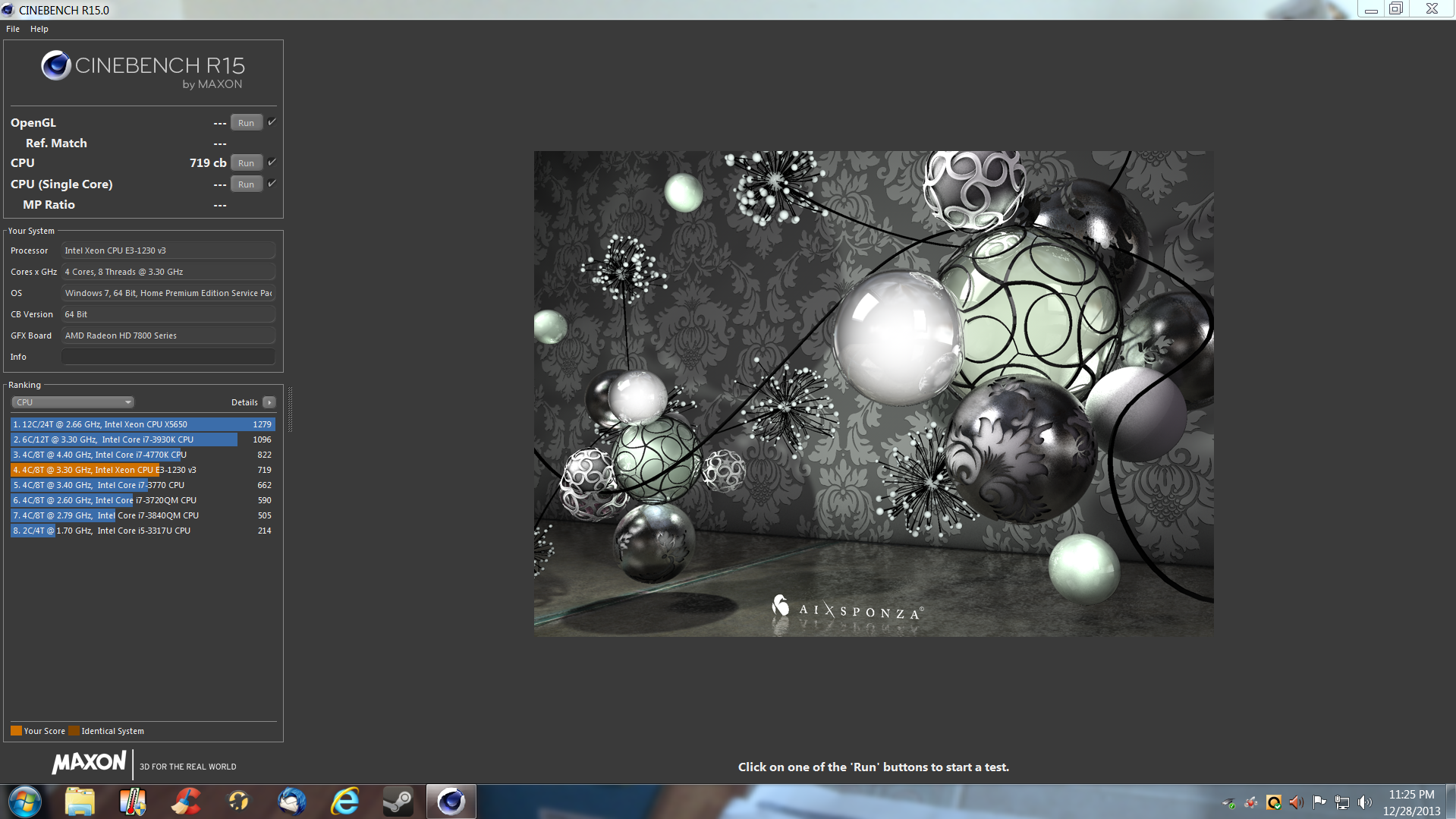Toggle the CPU (Single Core) checkbox

click(272, 184)
